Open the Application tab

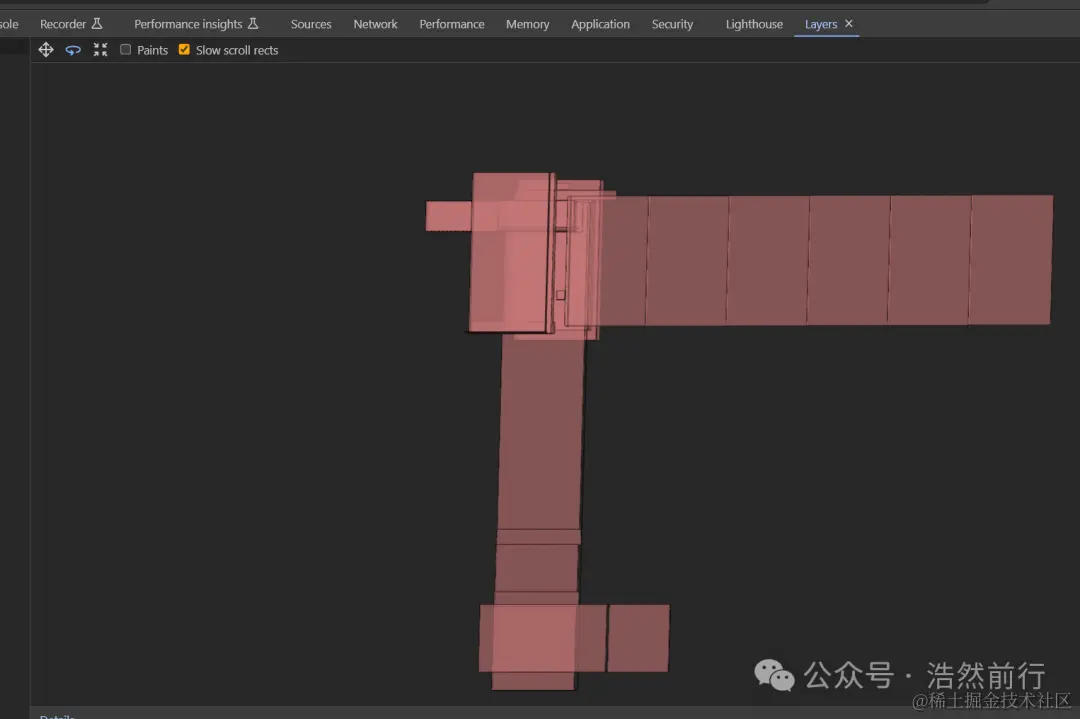pyautogui.click(x=600, y=24)
